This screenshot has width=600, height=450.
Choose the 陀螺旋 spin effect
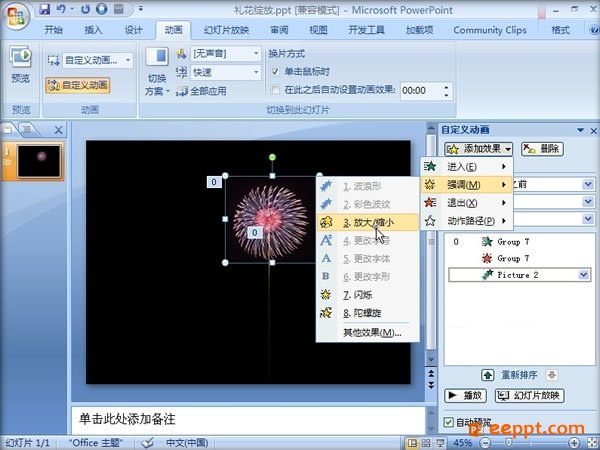coord(367,313)
